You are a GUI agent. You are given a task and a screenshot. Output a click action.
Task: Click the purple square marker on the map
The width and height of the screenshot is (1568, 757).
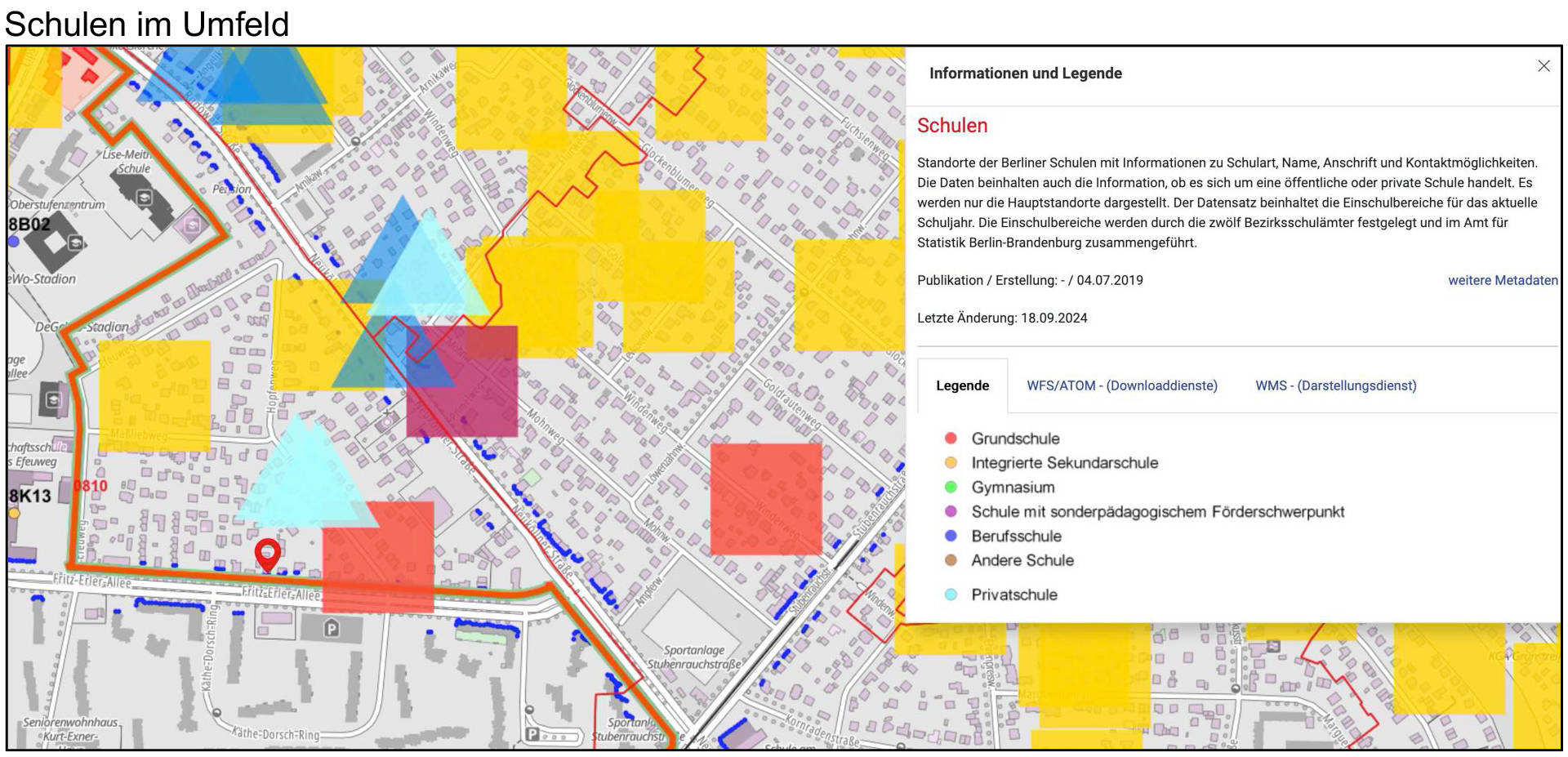click(462, 381)
